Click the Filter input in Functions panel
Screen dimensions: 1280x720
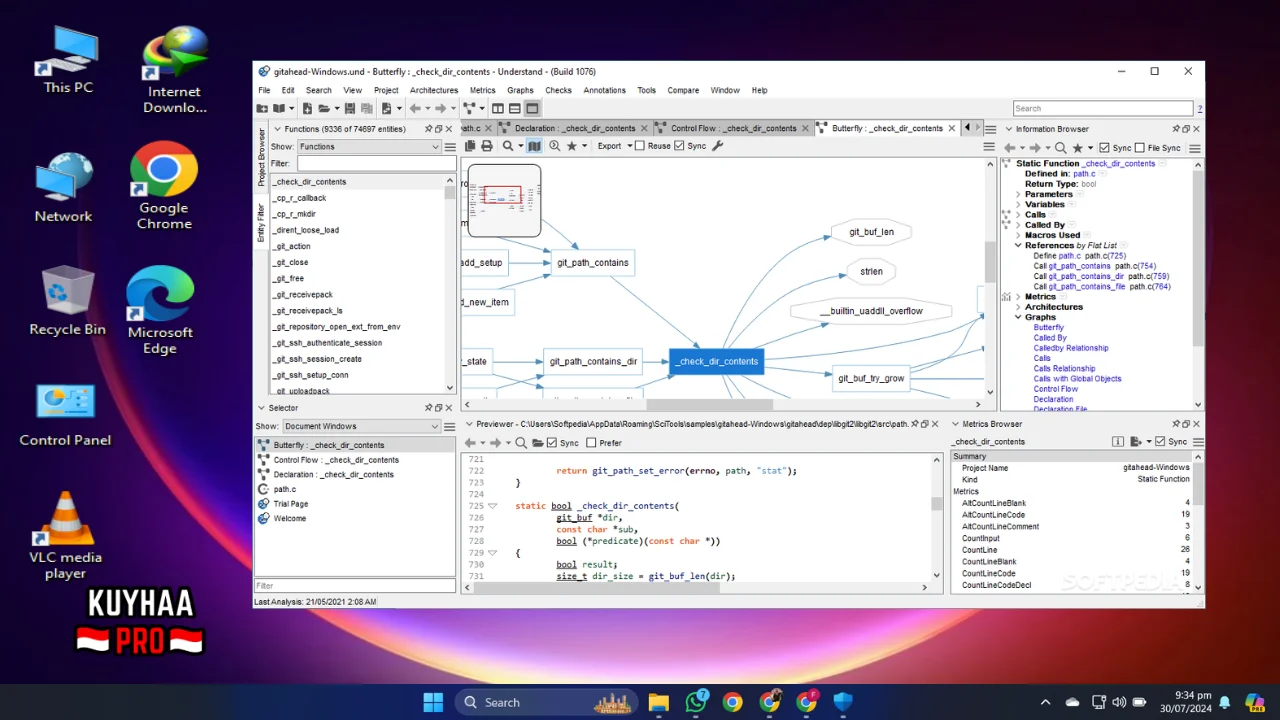tap(375, 163)
